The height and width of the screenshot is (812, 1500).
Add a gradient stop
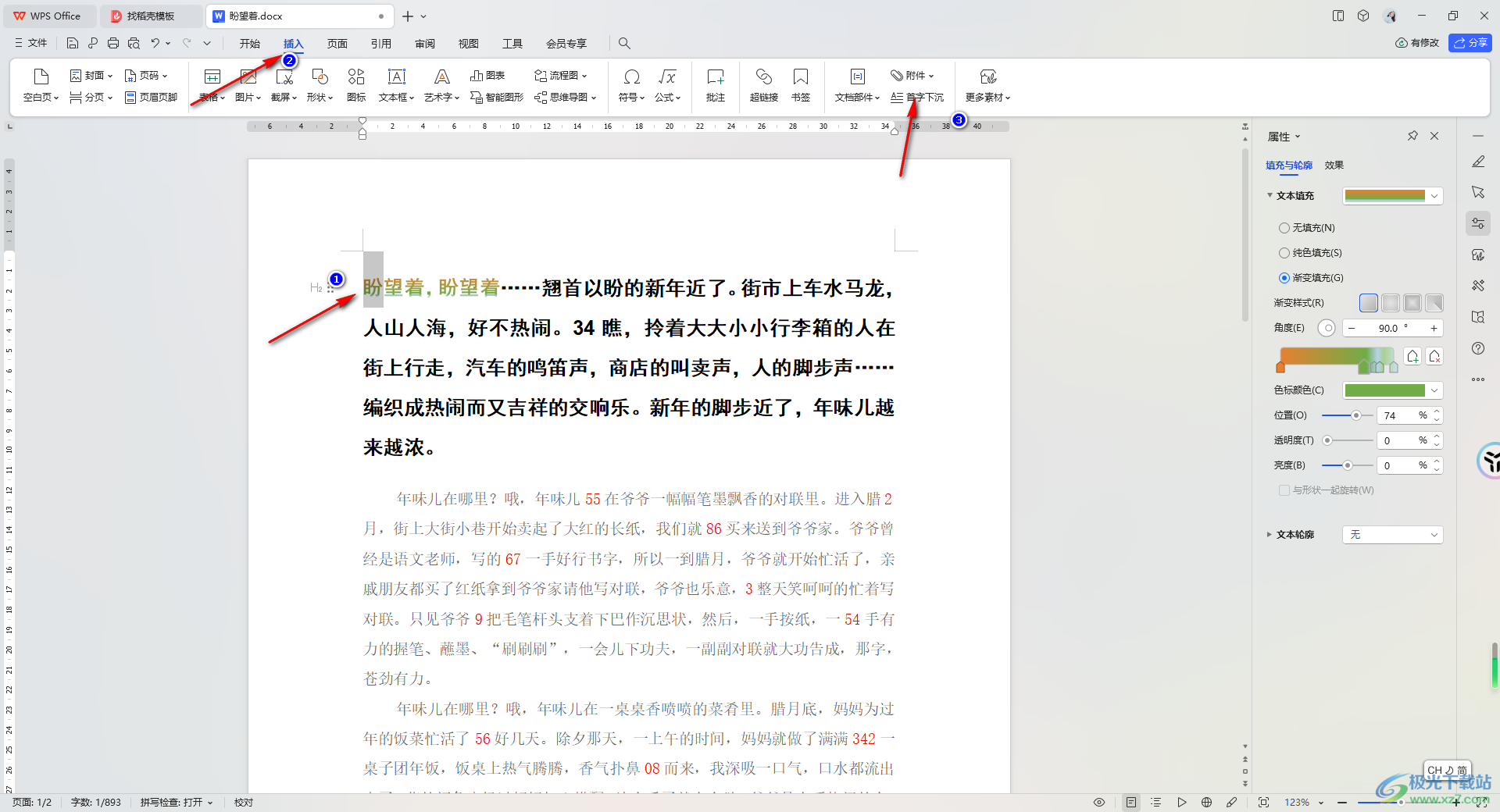(1412, 357)
